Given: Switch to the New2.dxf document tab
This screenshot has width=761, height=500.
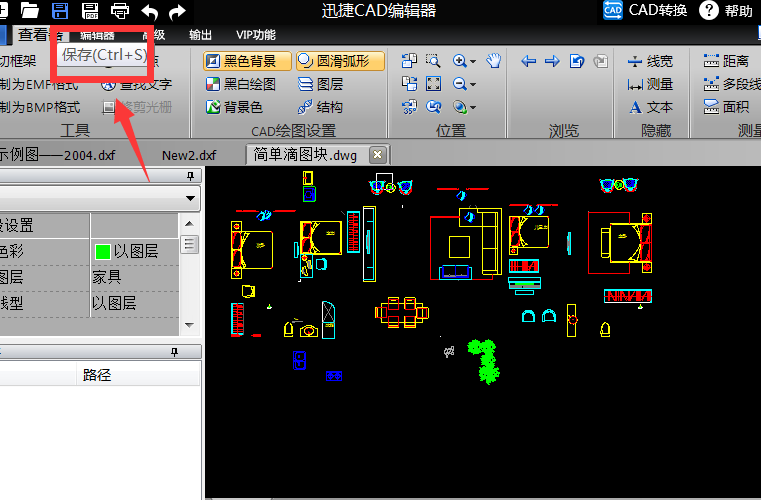Looking at the screenshot, I should tap(189, 154).
